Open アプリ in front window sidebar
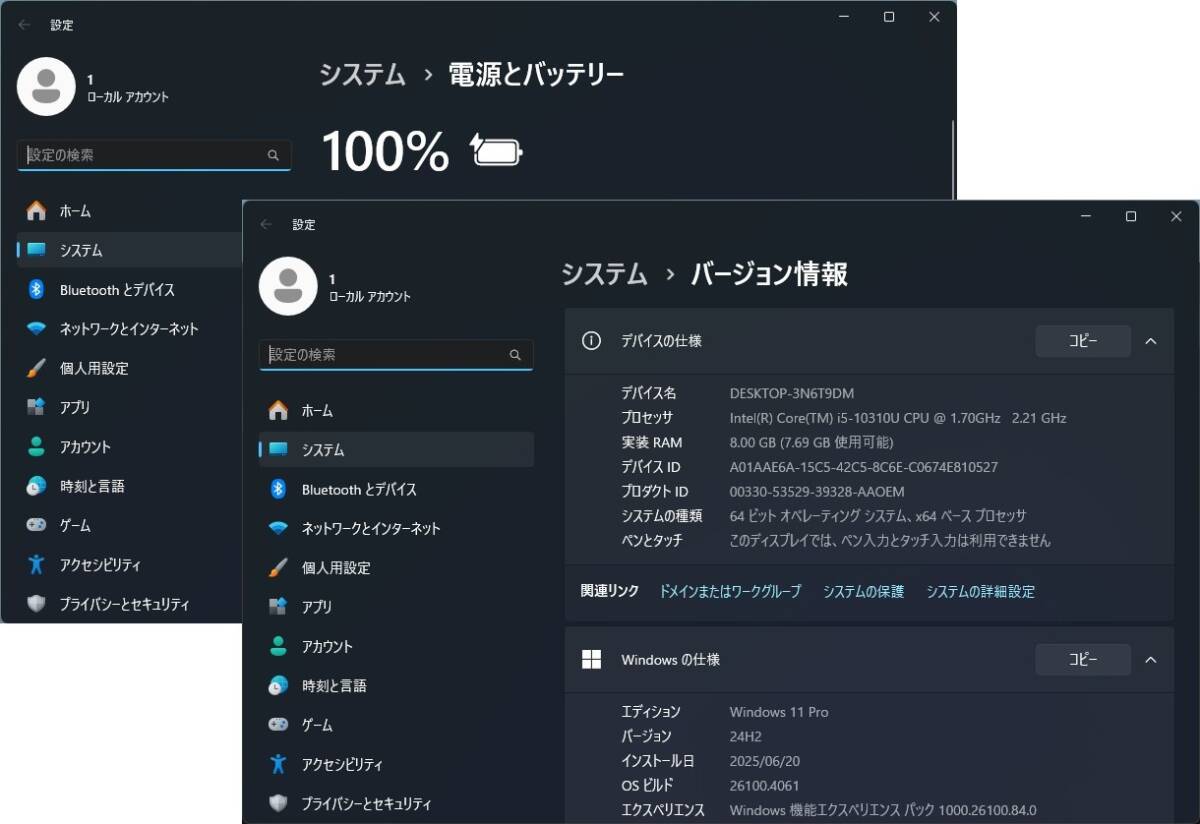Screen dimensions: 1200x824 [396, 607]
